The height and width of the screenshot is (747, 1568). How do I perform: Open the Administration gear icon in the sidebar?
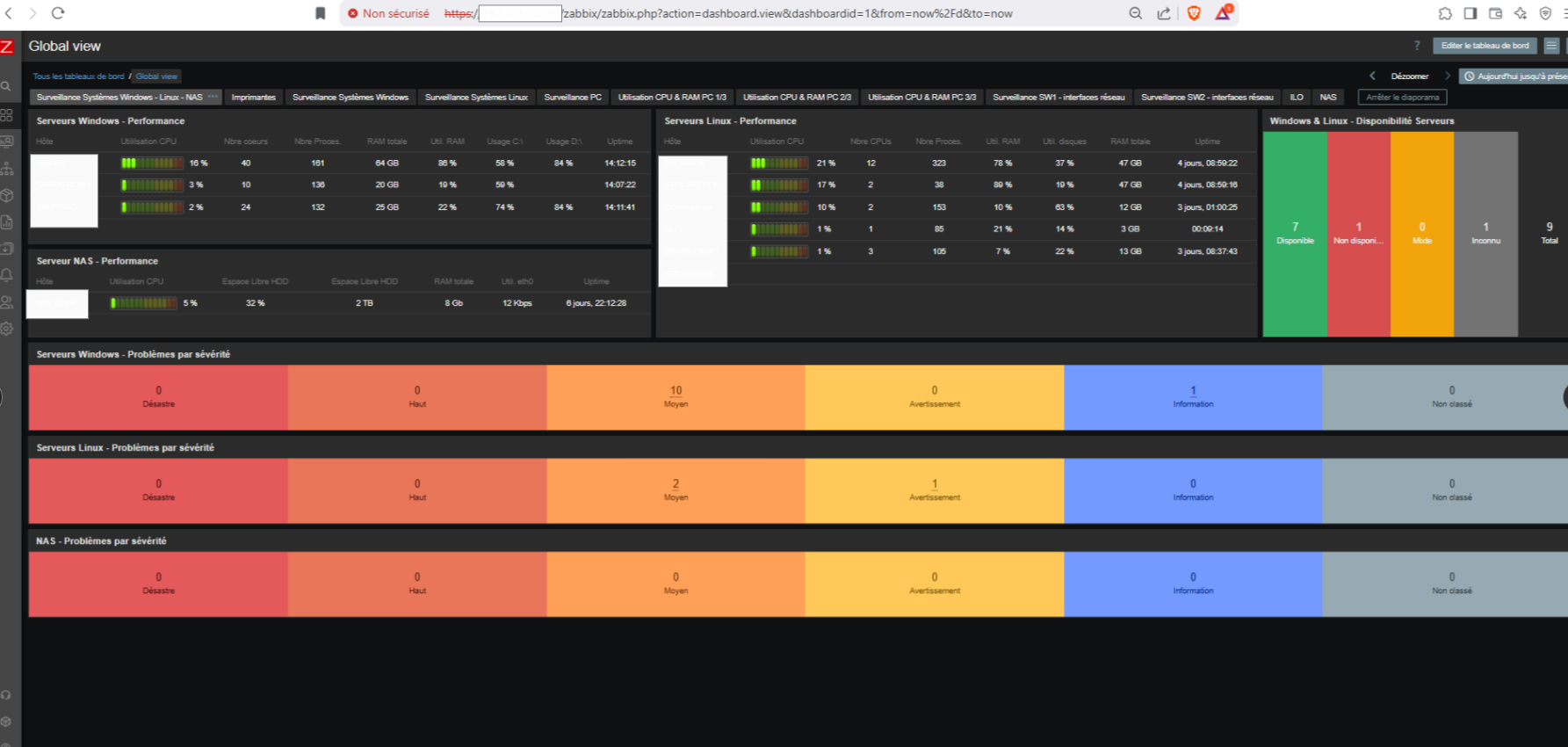[x=6, y=329]
